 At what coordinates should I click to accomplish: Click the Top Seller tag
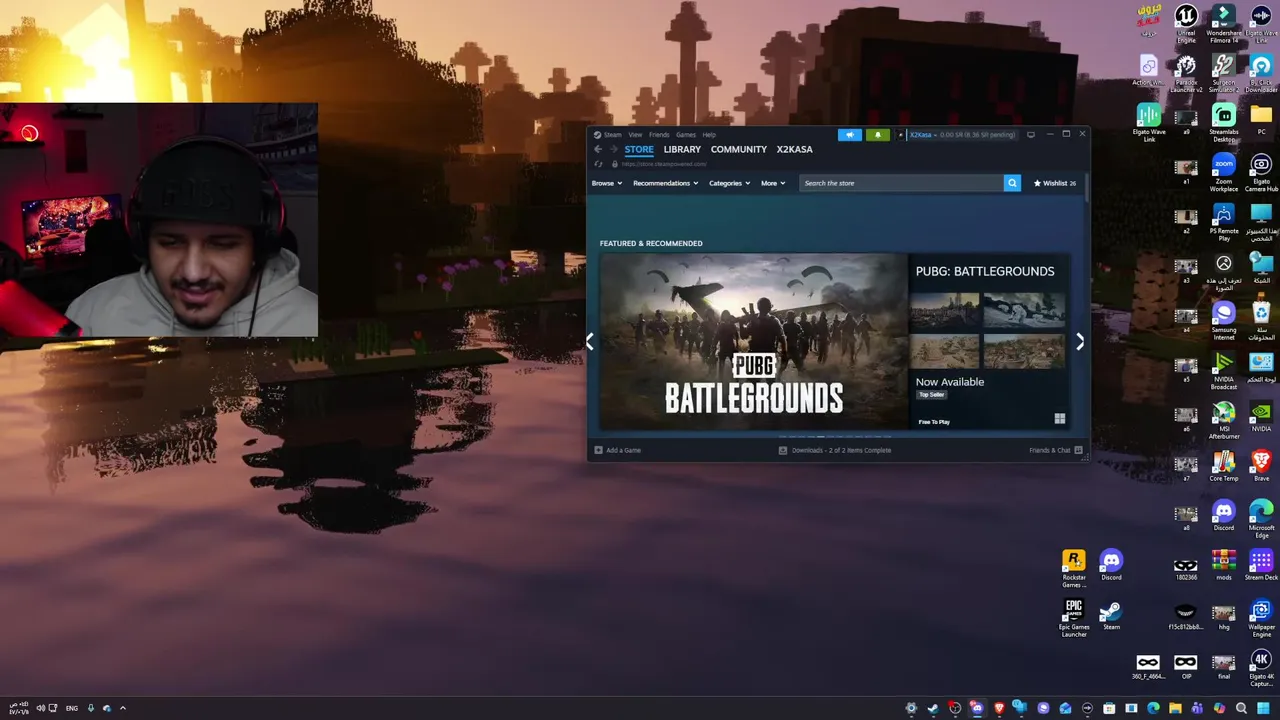931,395
